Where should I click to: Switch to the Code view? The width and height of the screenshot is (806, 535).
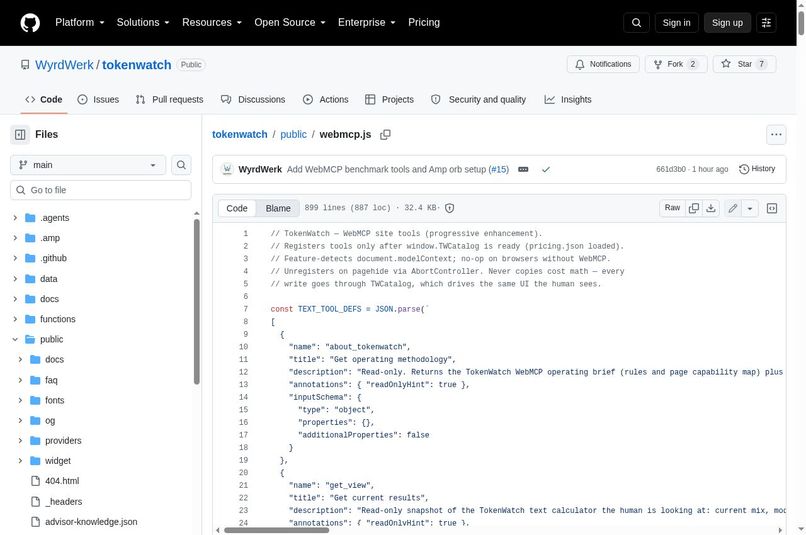coord(237,208)
